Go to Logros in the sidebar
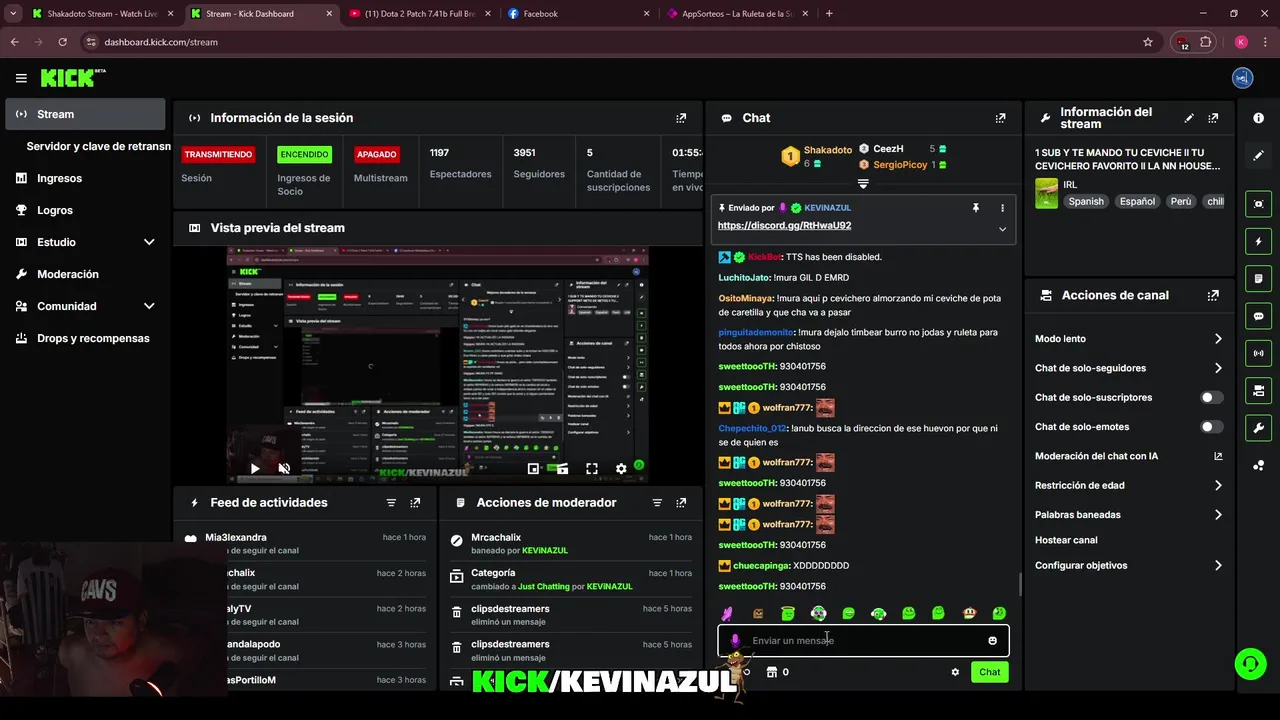This screenshot has height=720, width=1280. [x=85, y=210]
